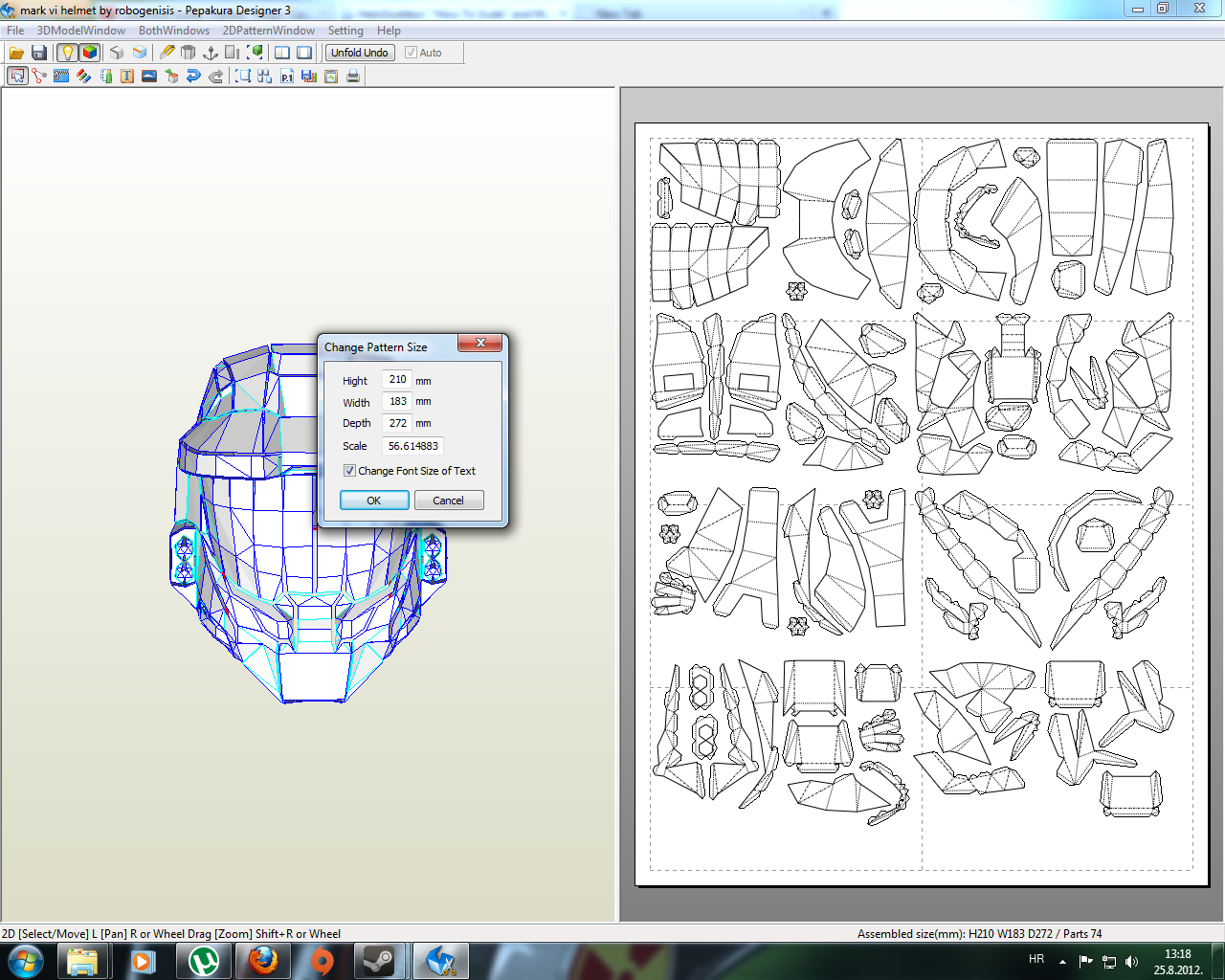Viewport: 1225px width, 980px height.
Task: Open the media player taskbar icon
Action: click(144, 961)
